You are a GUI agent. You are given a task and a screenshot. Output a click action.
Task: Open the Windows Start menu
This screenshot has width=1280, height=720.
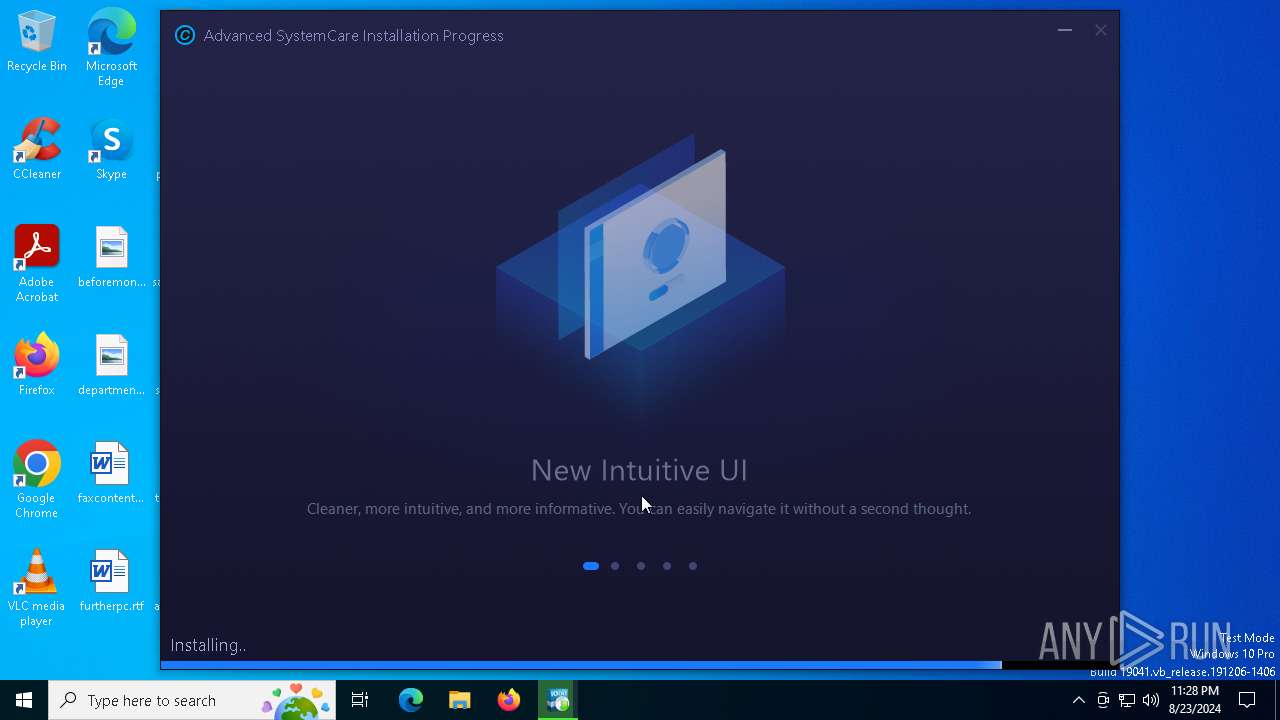coord(24,700)
